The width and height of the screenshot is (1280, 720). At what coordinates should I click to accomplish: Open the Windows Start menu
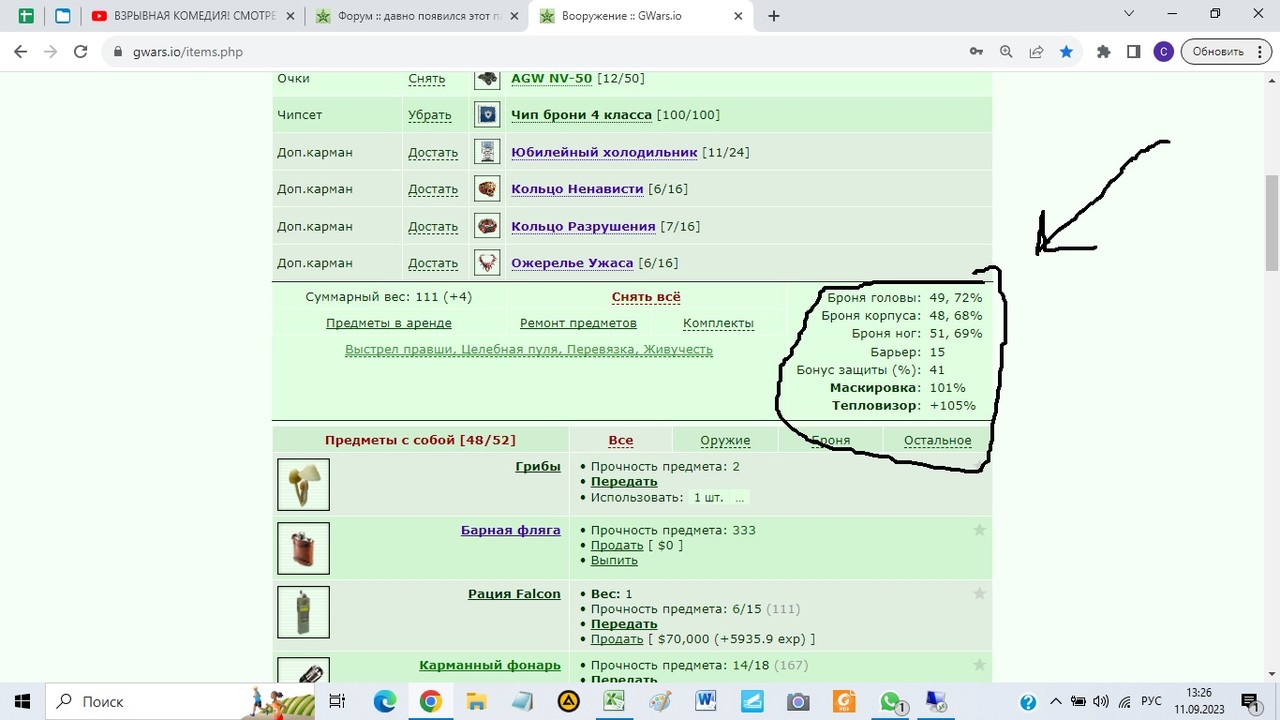point(22,701)
